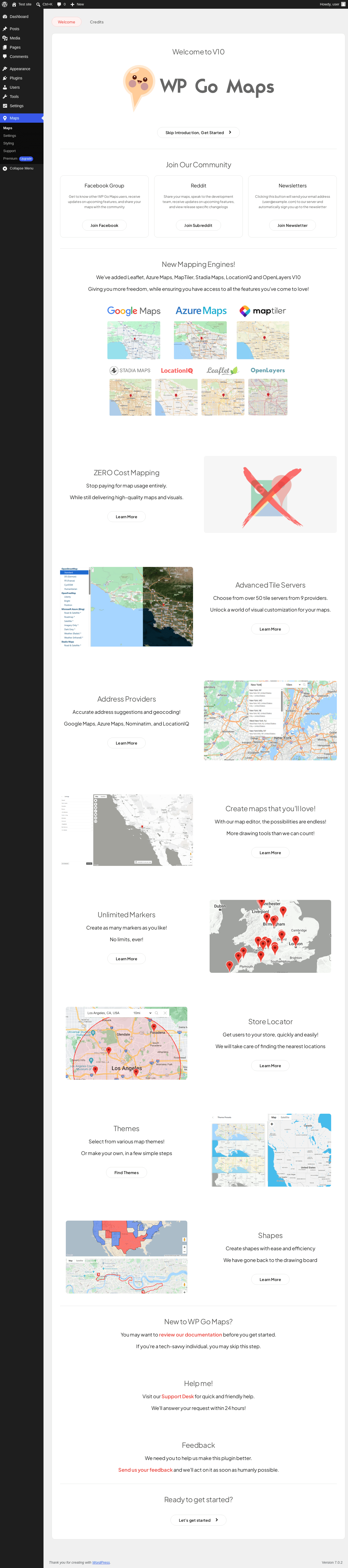Click Learn More under Unlimited Markers
This screenshot has width=348, height=1568.
[x=126, y=959]
